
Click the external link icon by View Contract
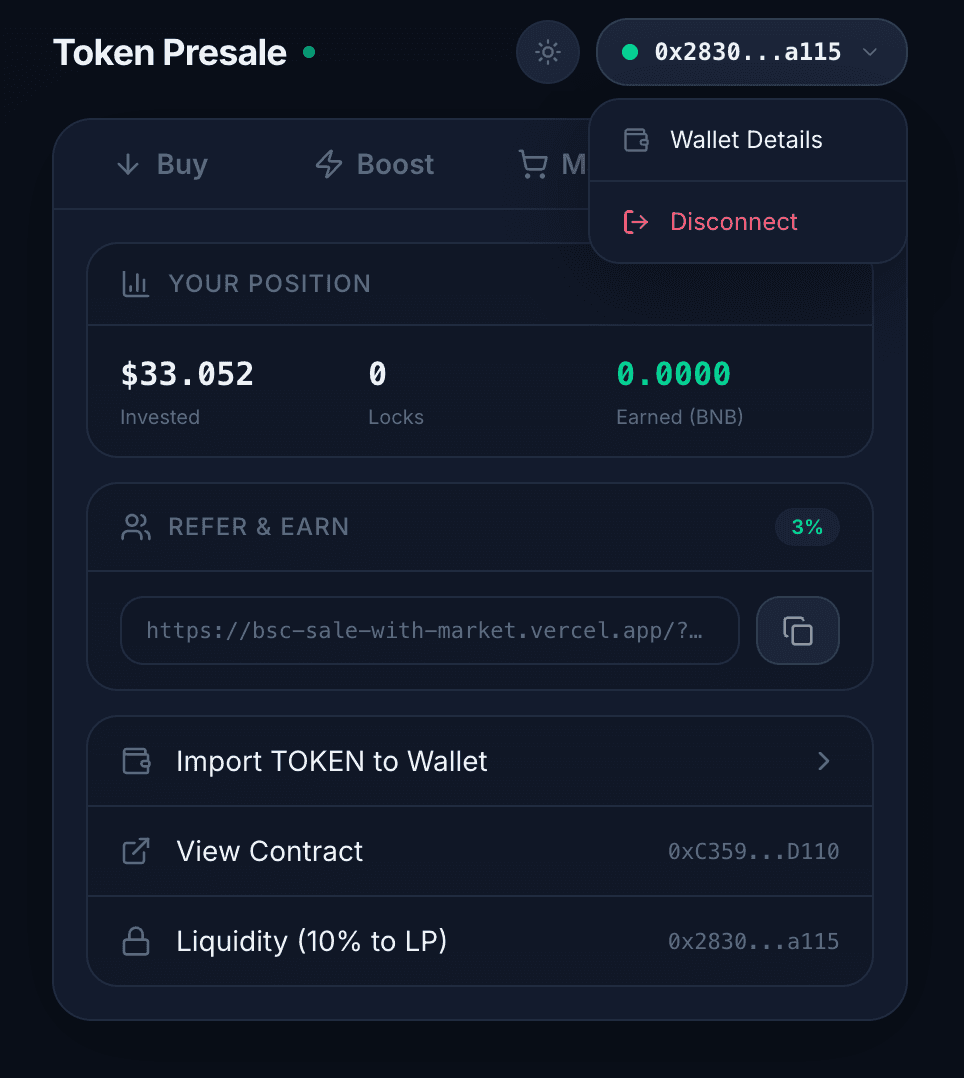tap(135, 851)
